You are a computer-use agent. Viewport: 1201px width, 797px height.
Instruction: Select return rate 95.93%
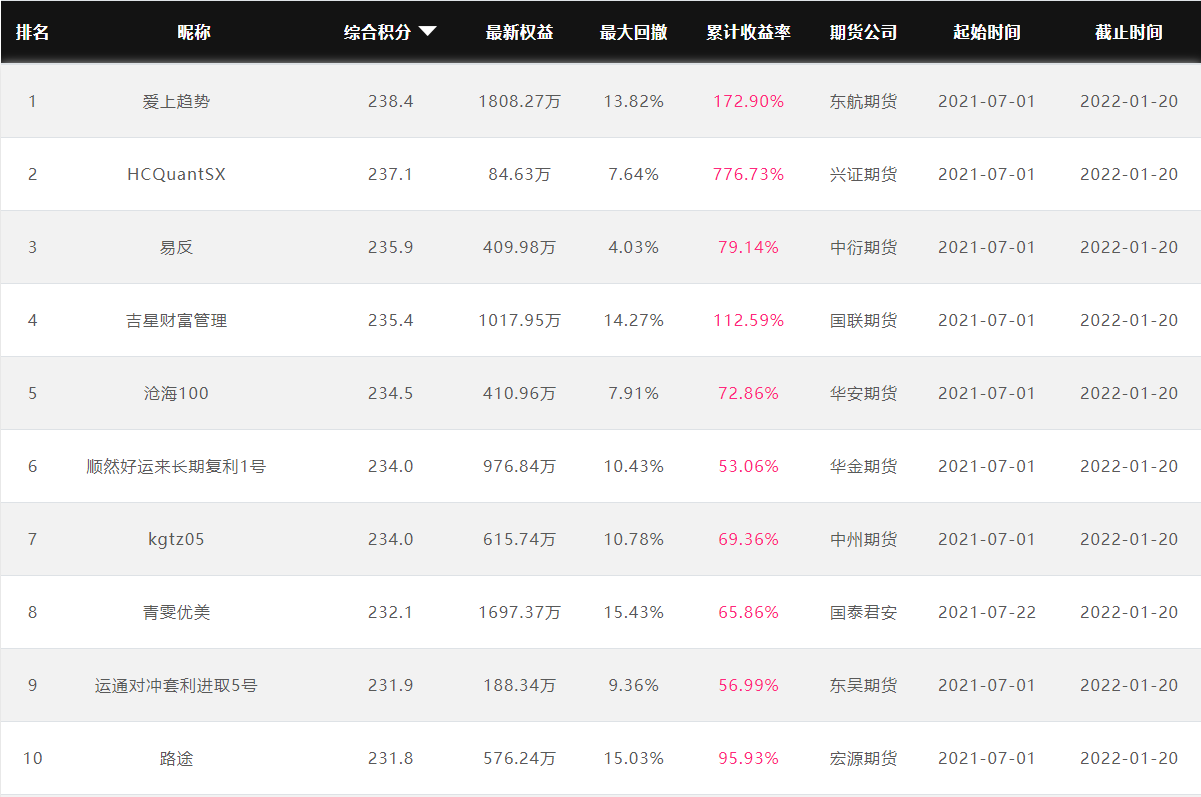click(748, 758)
